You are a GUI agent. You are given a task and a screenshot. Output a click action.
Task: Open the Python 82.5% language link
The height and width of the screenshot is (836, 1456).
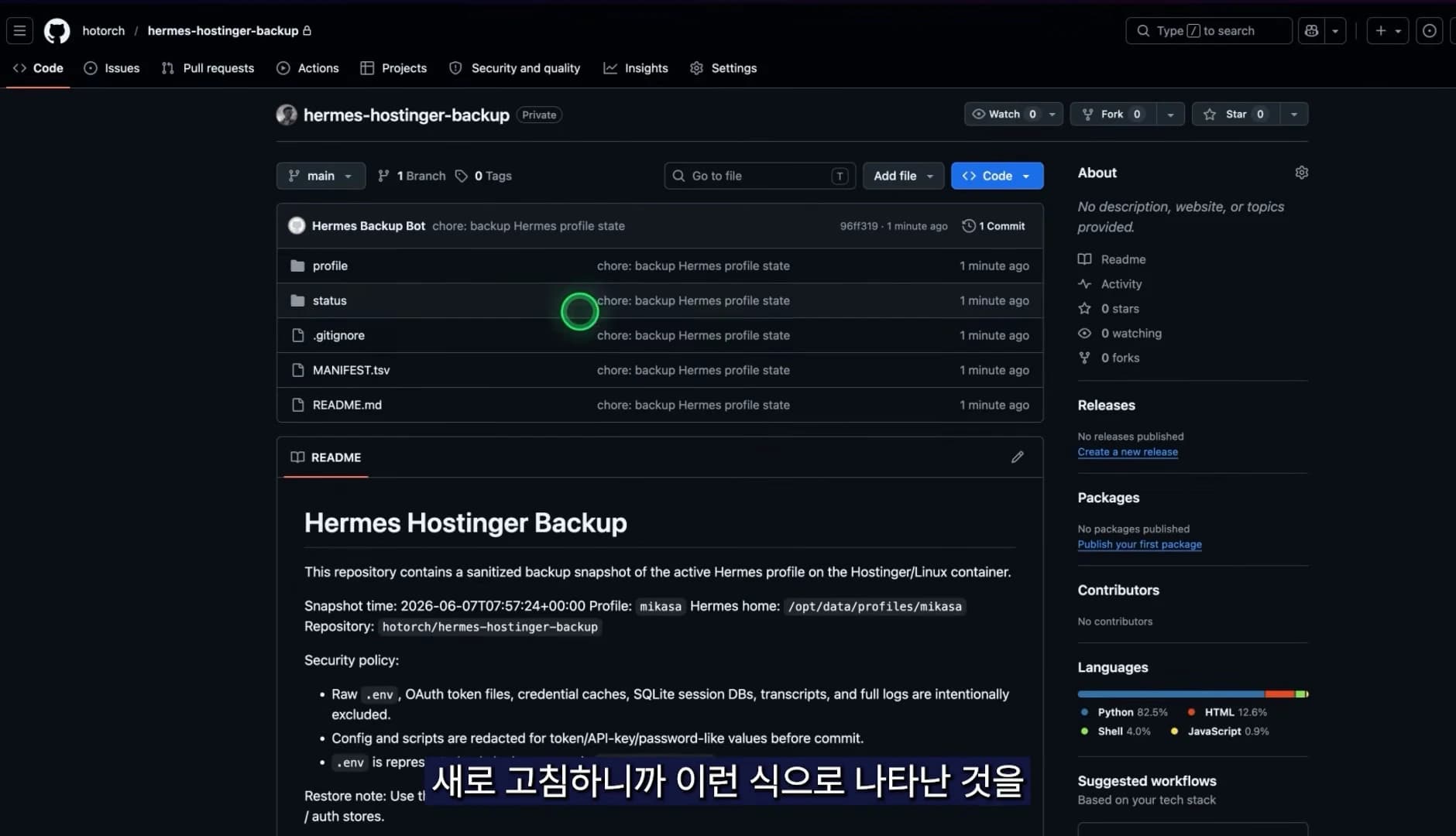[1124, 712]
